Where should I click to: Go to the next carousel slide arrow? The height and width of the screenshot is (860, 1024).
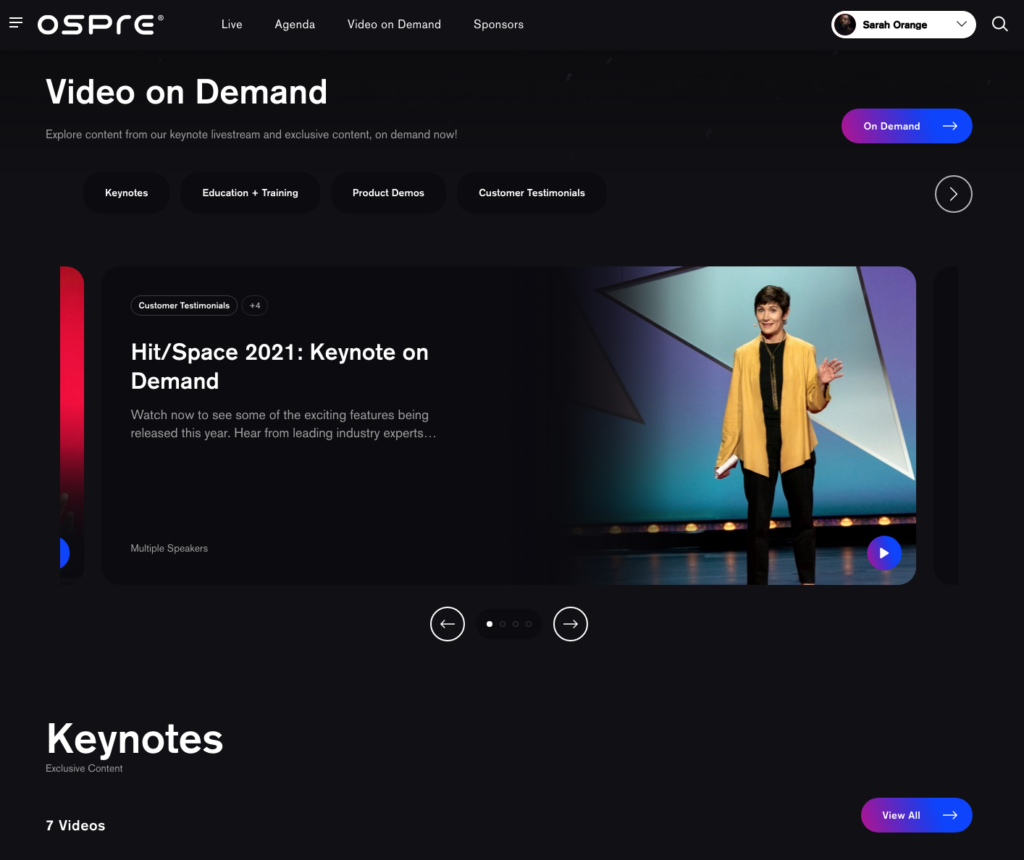click(x=570, y=624)
